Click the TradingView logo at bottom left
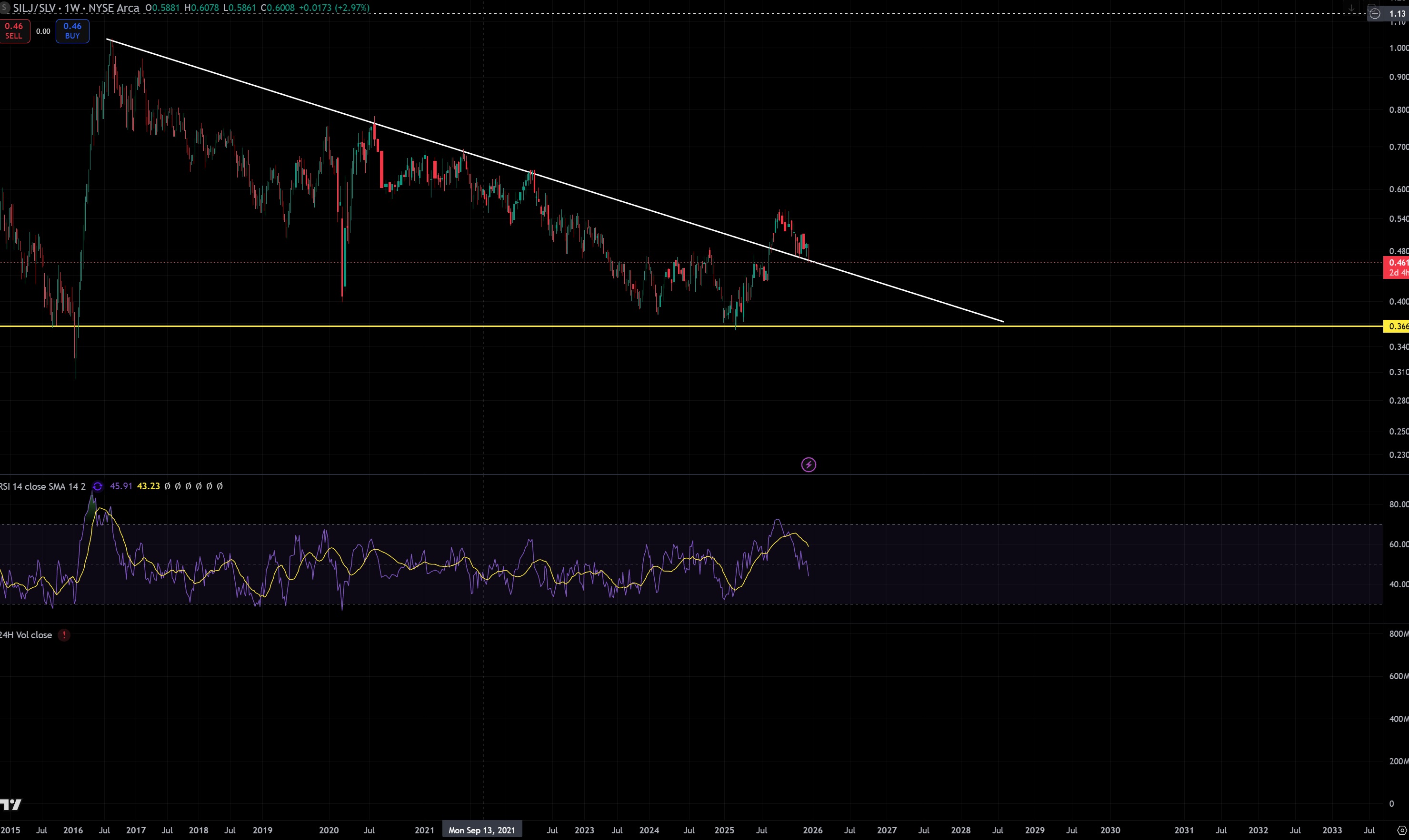The image size is (1409, 840). [10, 804]
